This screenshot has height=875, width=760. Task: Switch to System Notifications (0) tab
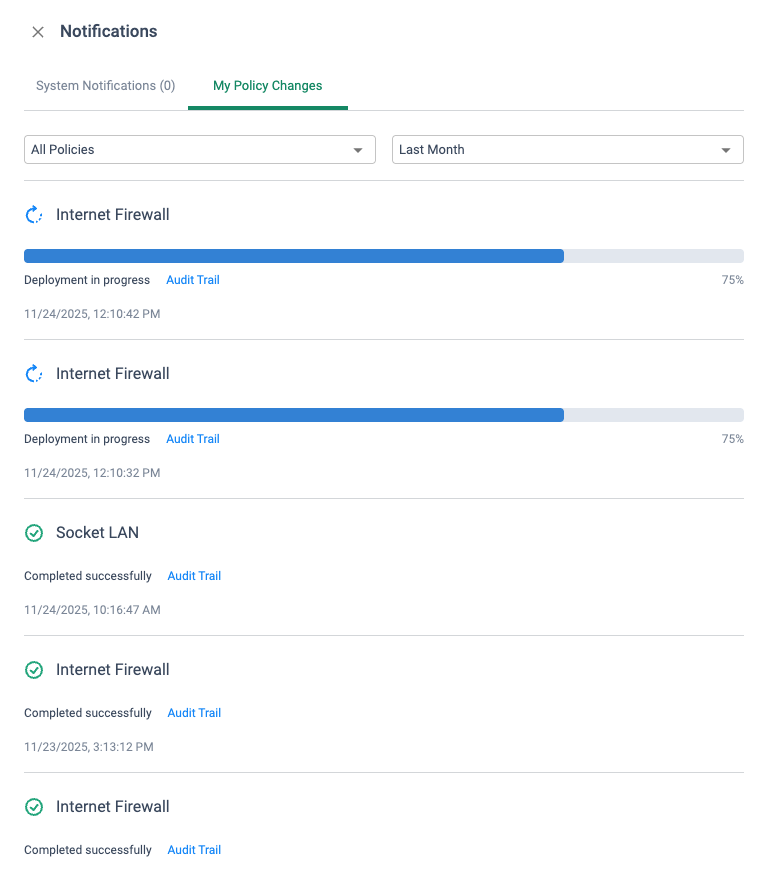(105, 86)
